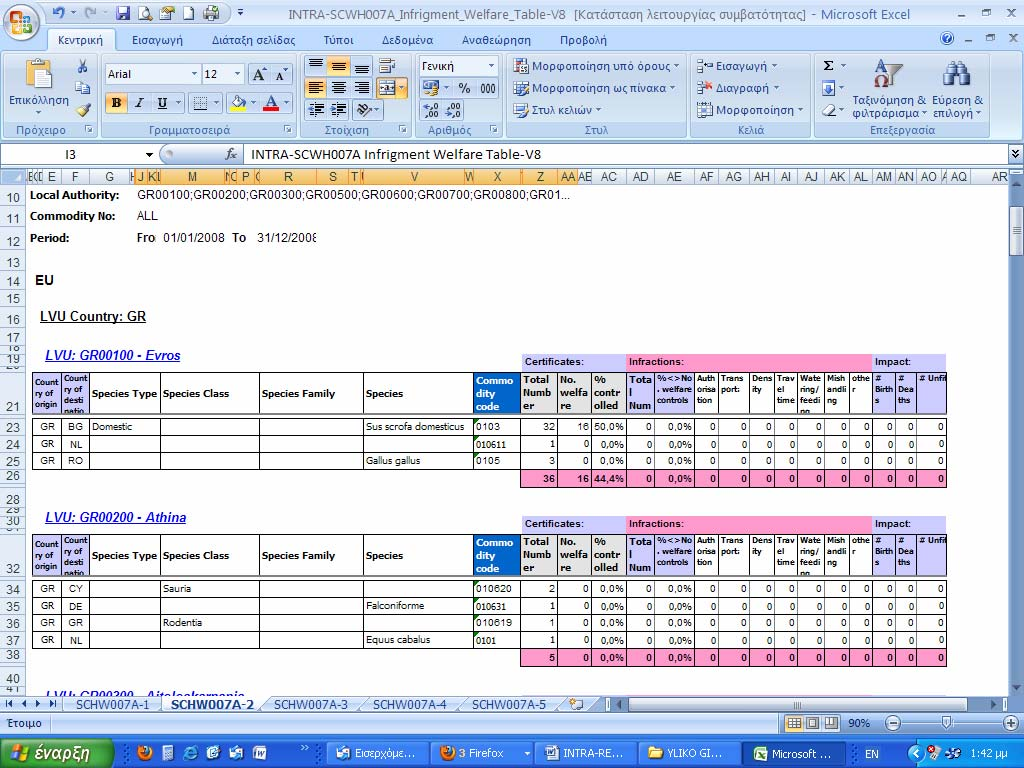Click the vertical scrollbar thumb

pos(1016,231)
